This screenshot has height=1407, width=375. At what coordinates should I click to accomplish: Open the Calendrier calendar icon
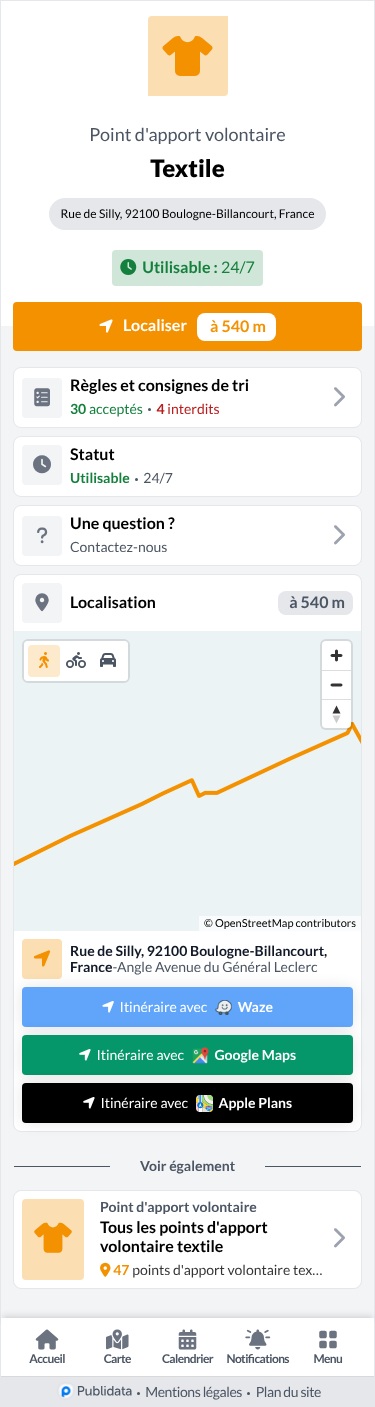(x=187, y=1347)
